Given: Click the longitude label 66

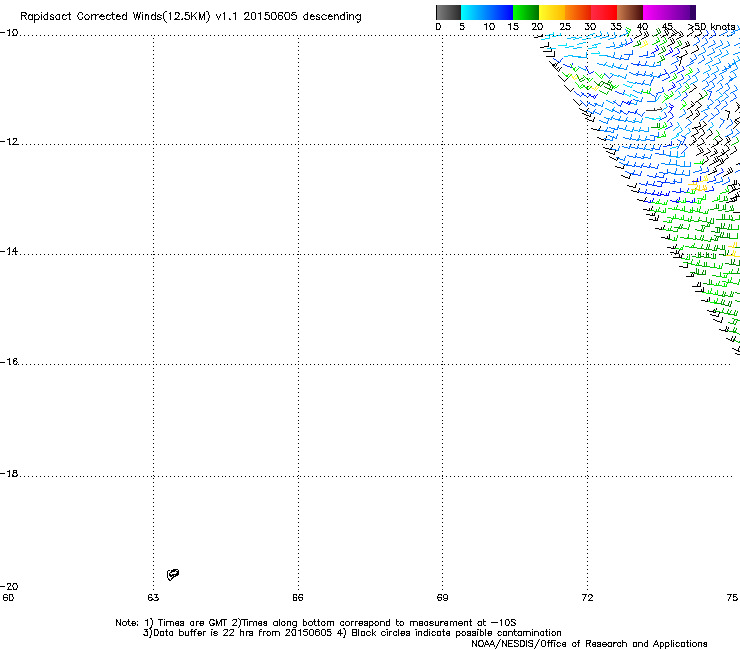Looking at the screenshot, I should 298,598.
